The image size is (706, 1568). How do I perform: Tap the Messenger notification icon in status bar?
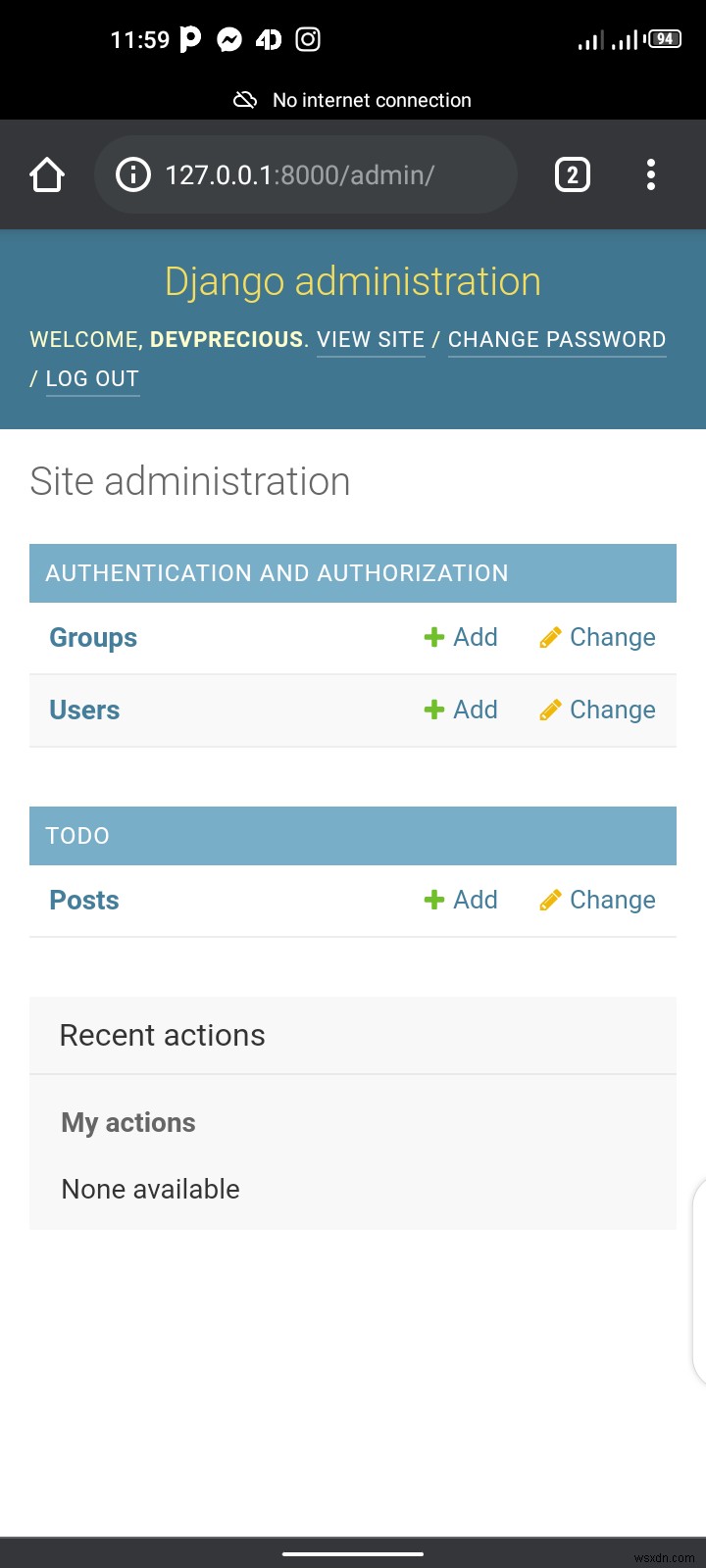pos(229,39)
